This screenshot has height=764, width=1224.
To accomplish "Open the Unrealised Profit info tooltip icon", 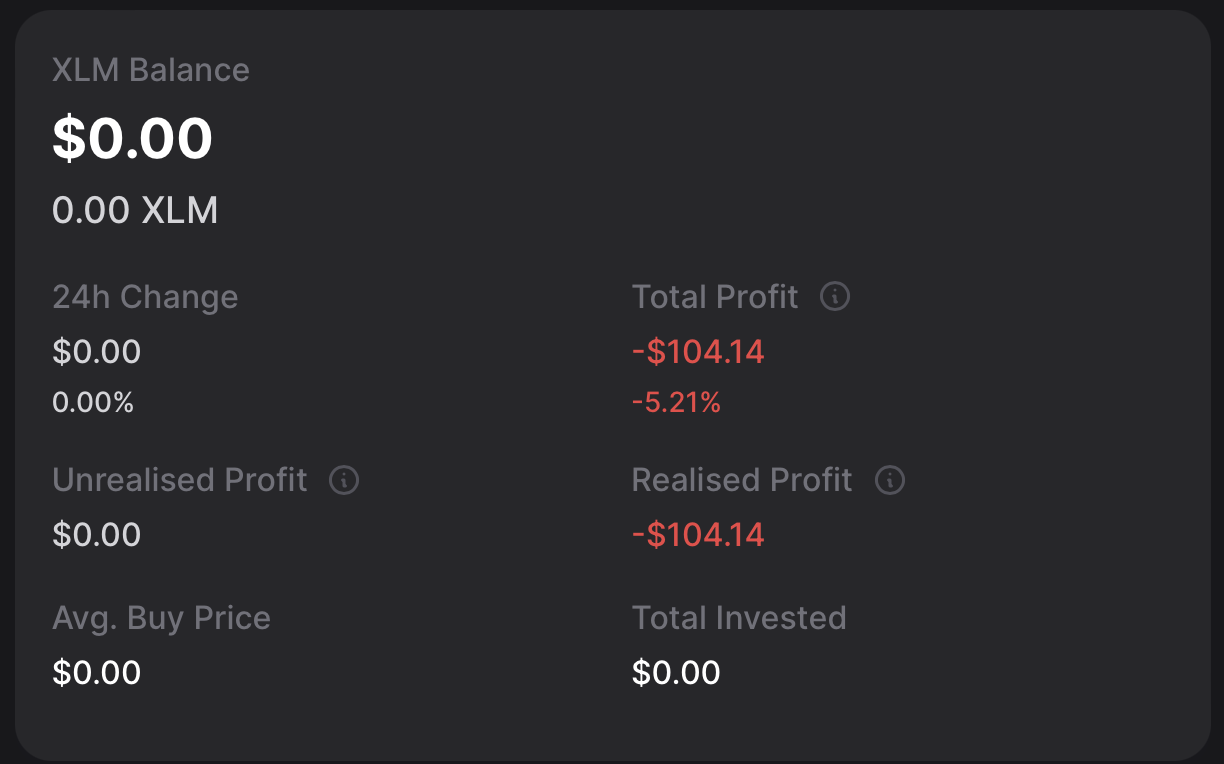I will pyautogui.click(x=344, y=480).
